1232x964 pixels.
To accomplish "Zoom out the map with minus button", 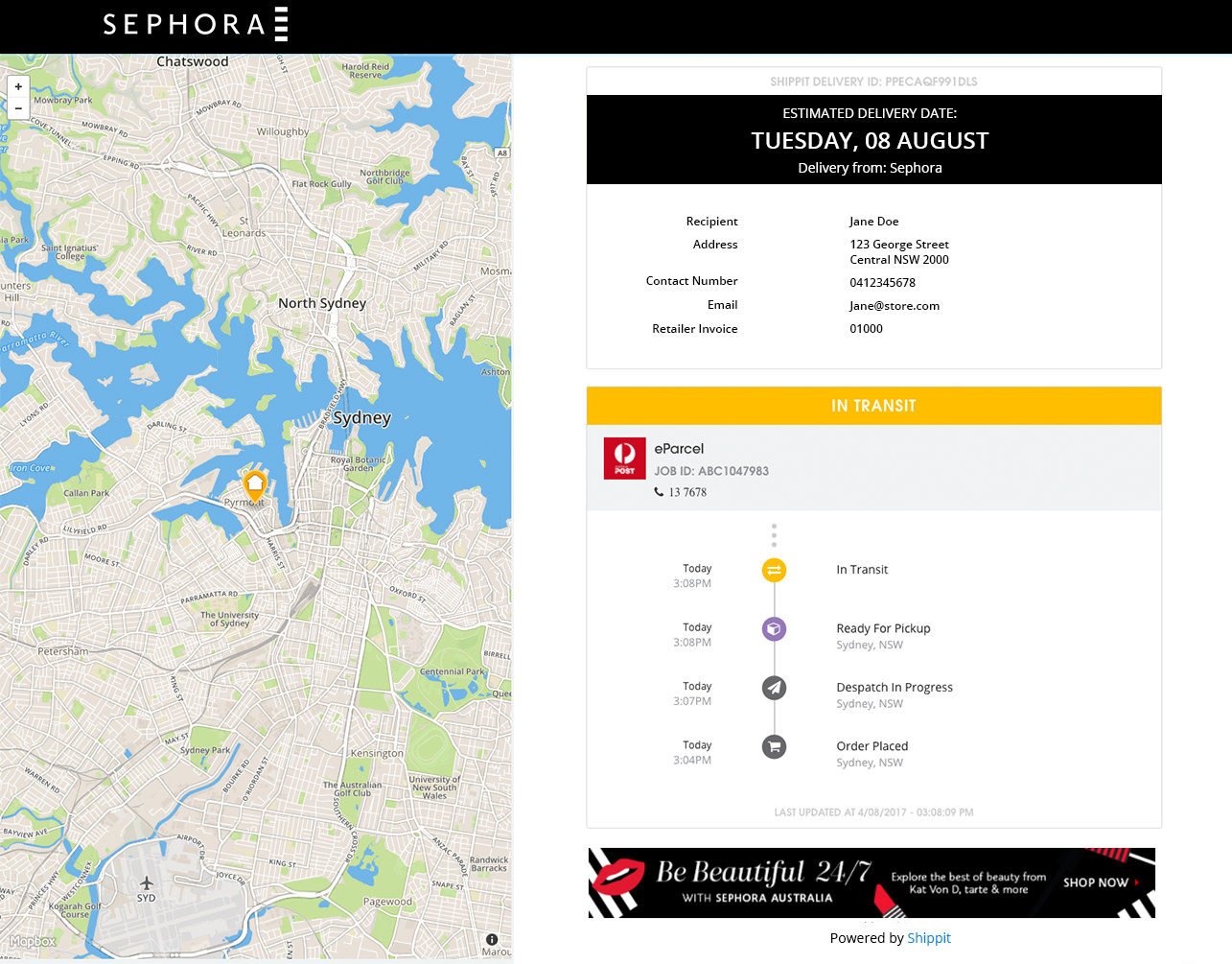I will pyautogui.click(x=18, y=108).
